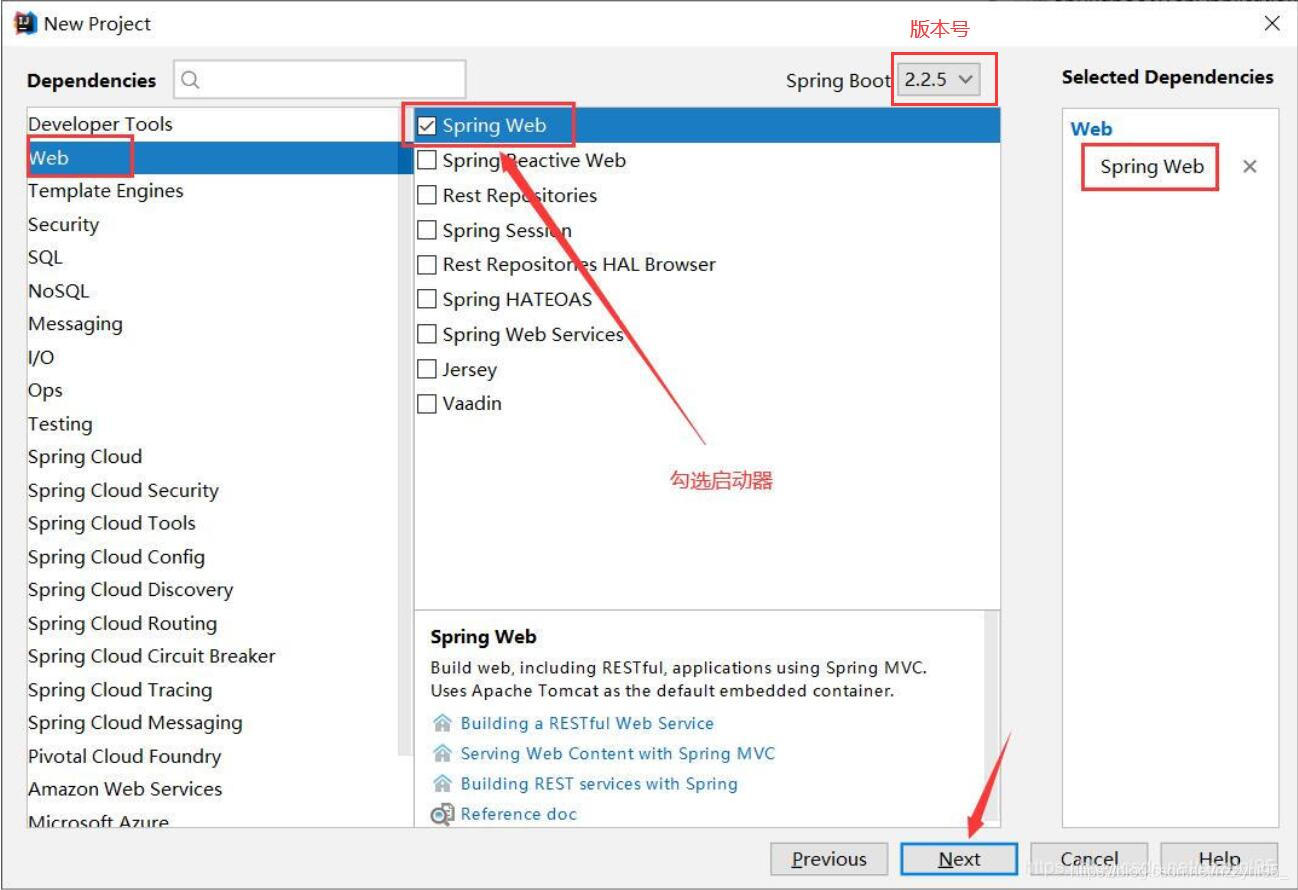The width and height of the screenshot is (1298, 890).
Task: Select the I/O category
Action: pos(213,357)
